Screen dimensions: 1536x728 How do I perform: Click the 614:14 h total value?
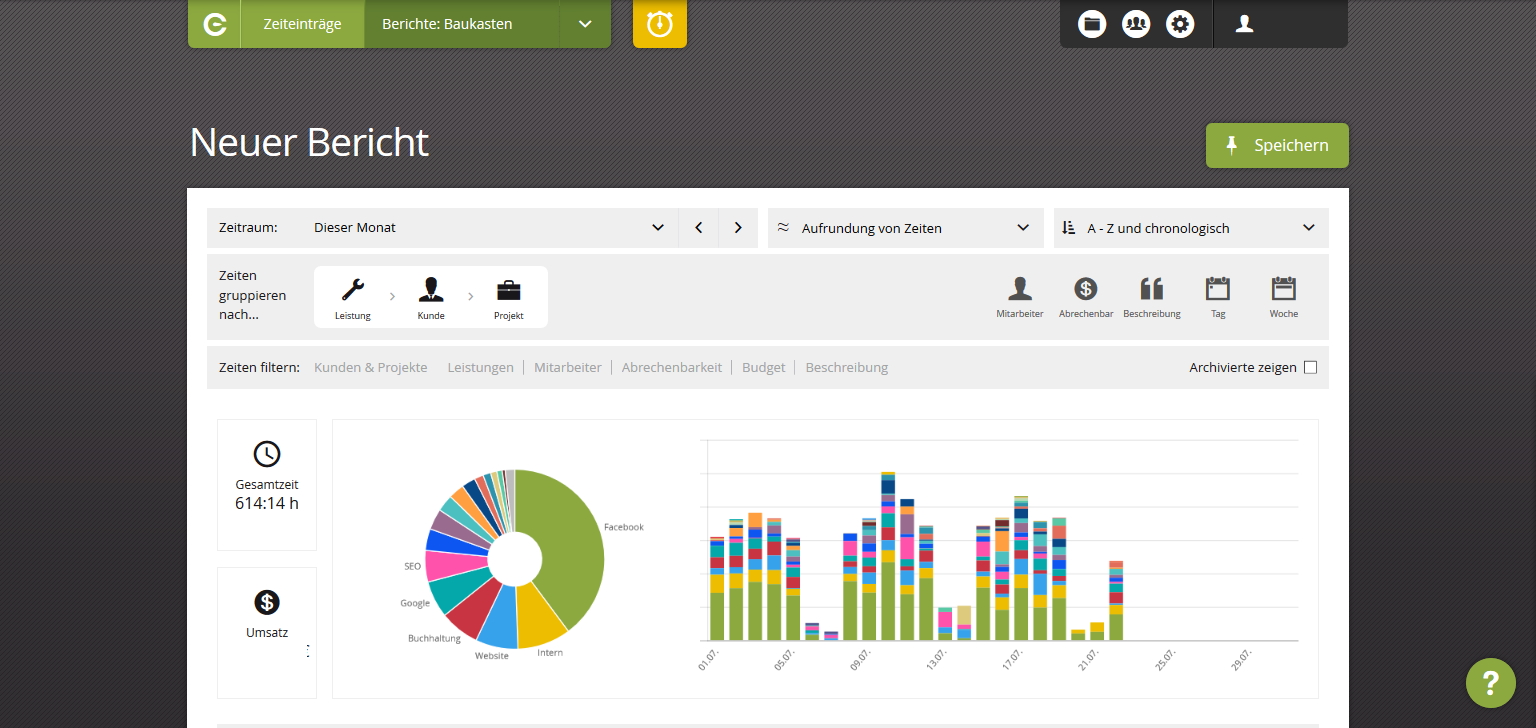(267, 503)
